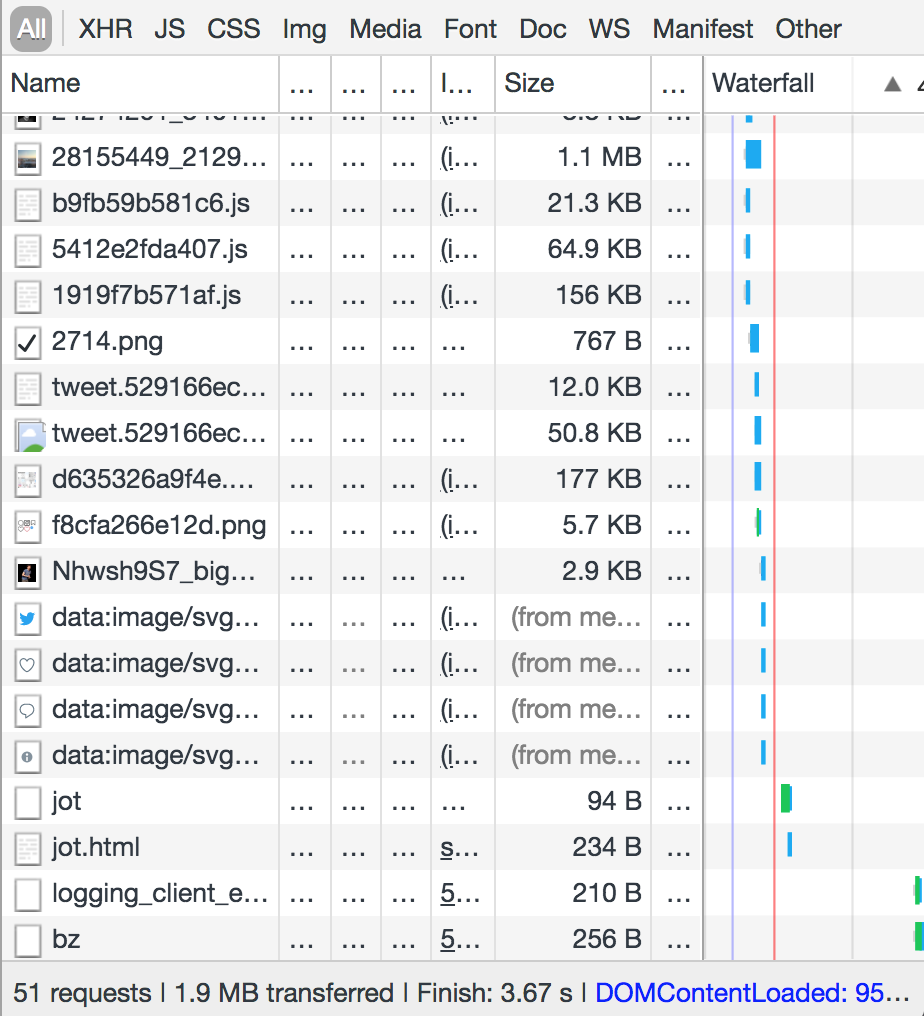Image resolution: width=924 pixels, height=1016 pixels.
Task: Click image thumbnail icon for 28155449_2129 row
Action: tap(27, 157)
